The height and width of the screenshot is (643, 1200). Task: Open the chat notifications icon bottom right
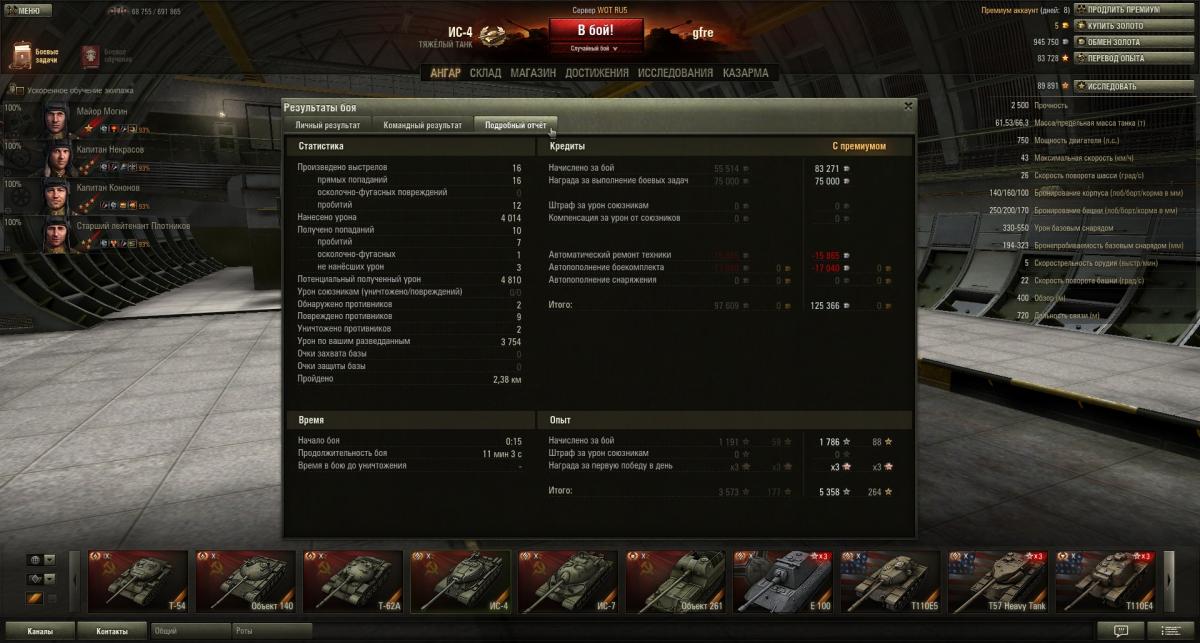(1120, 631)
